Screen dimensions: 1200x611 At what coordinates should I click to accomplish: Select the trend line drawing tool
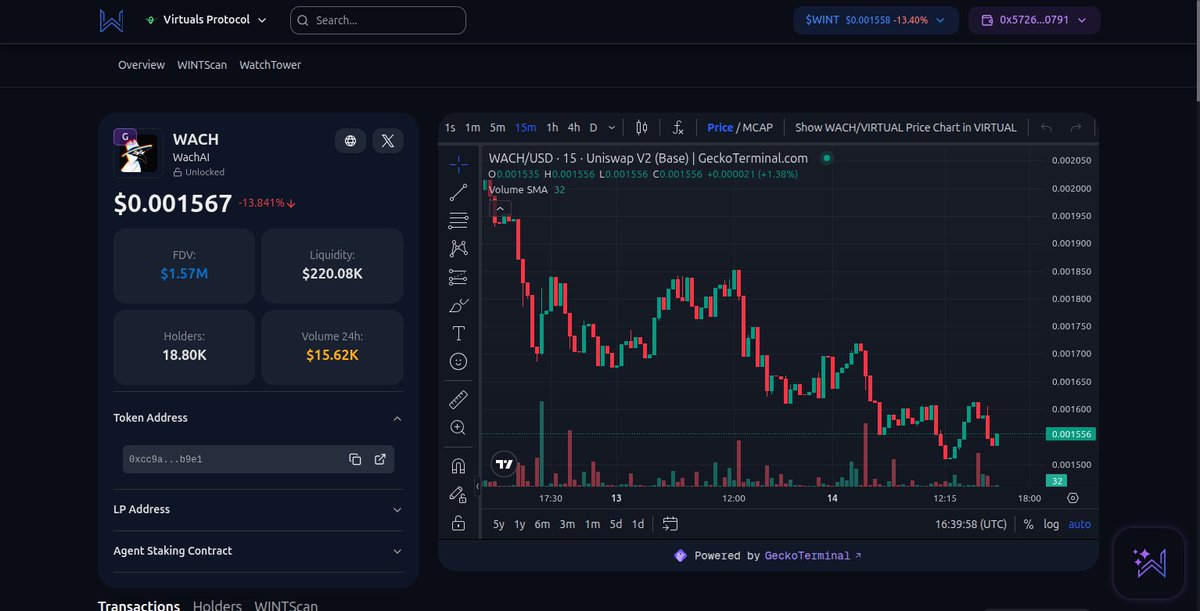458,193
